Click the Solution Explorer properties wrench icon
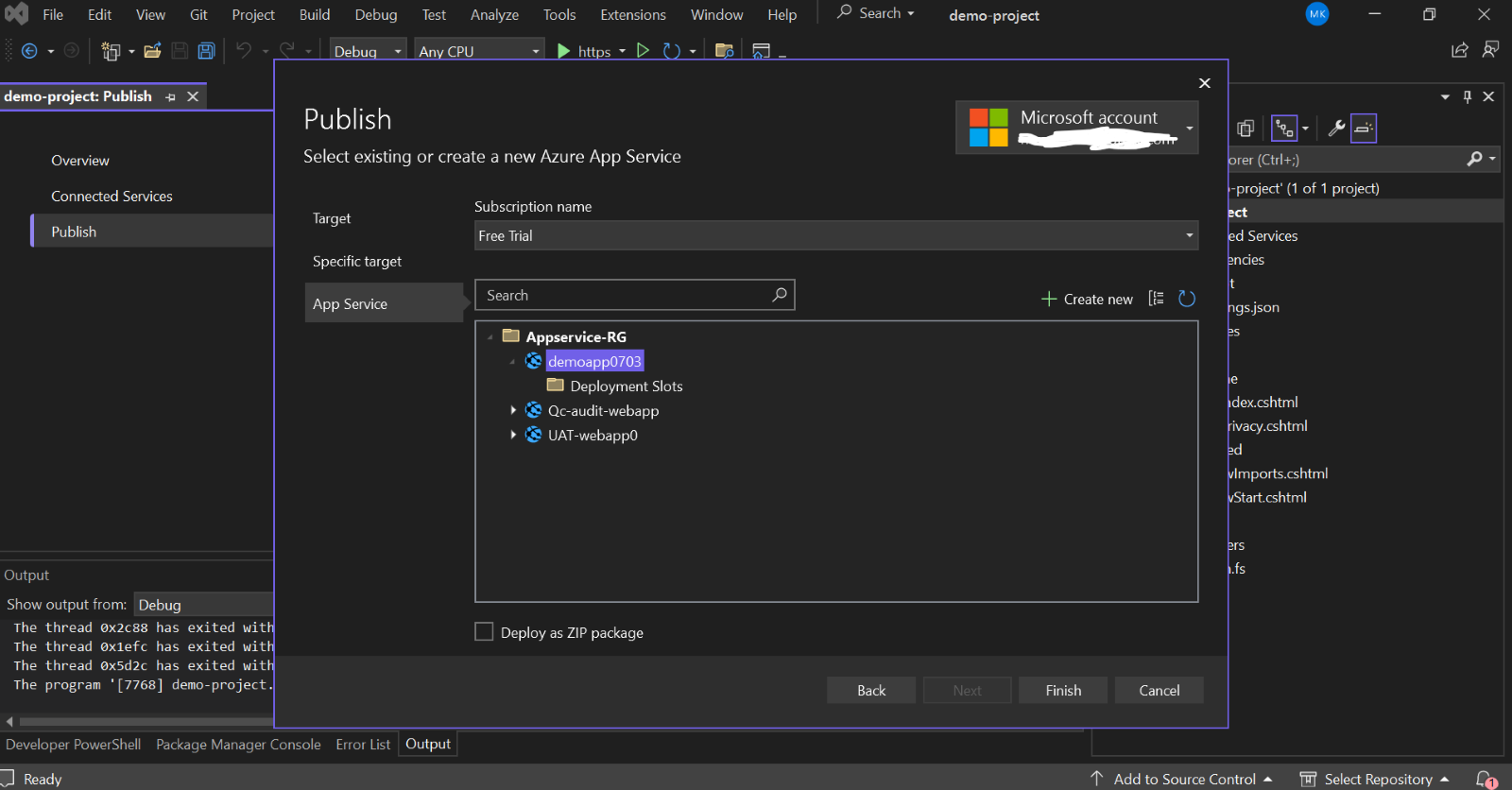 click(1336, 128)
